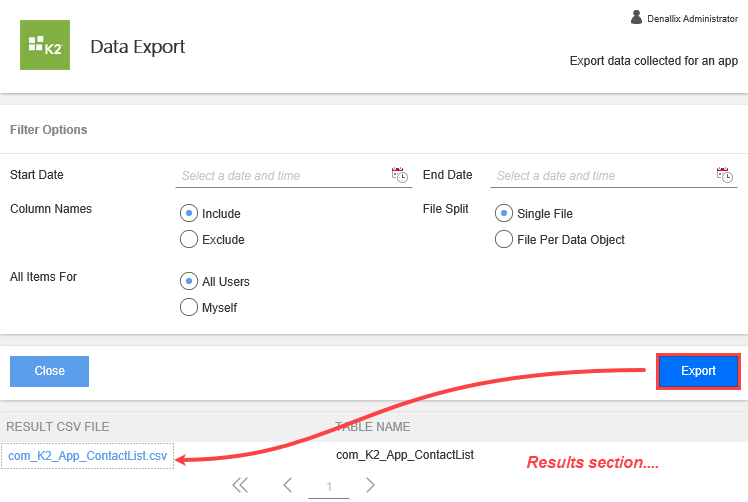Open the End Date calendar picker icon
Image resolution: width=748 pixels, height=502 pixels.
click(x=724, y=175)
